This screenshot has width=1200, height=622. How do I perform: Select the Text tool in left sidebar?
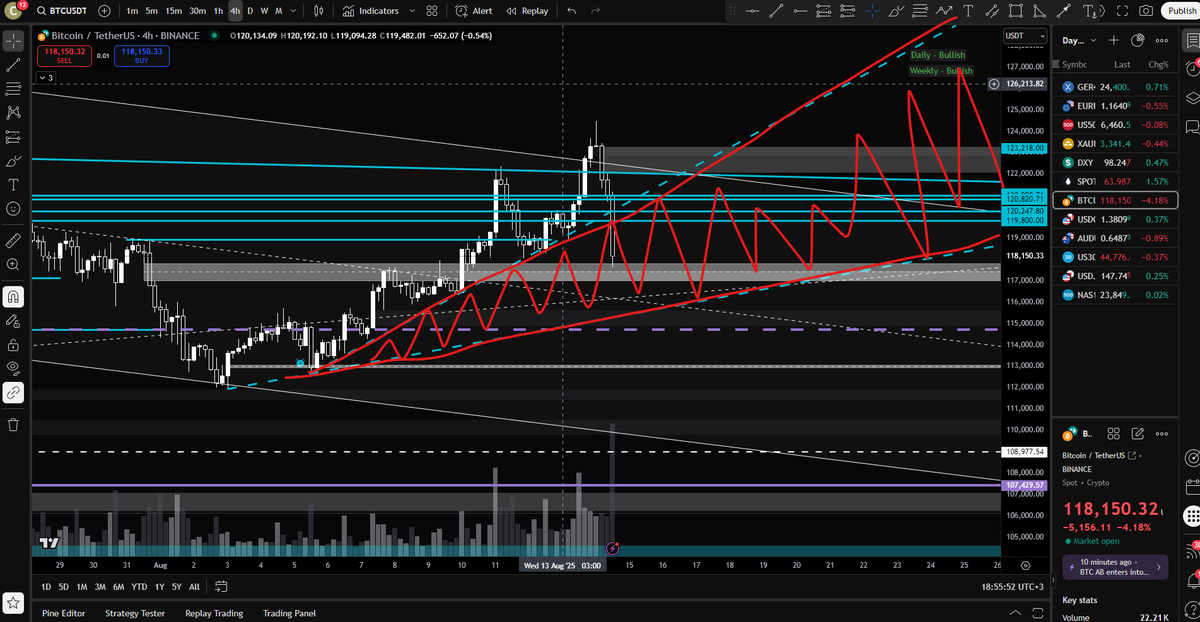13,185
